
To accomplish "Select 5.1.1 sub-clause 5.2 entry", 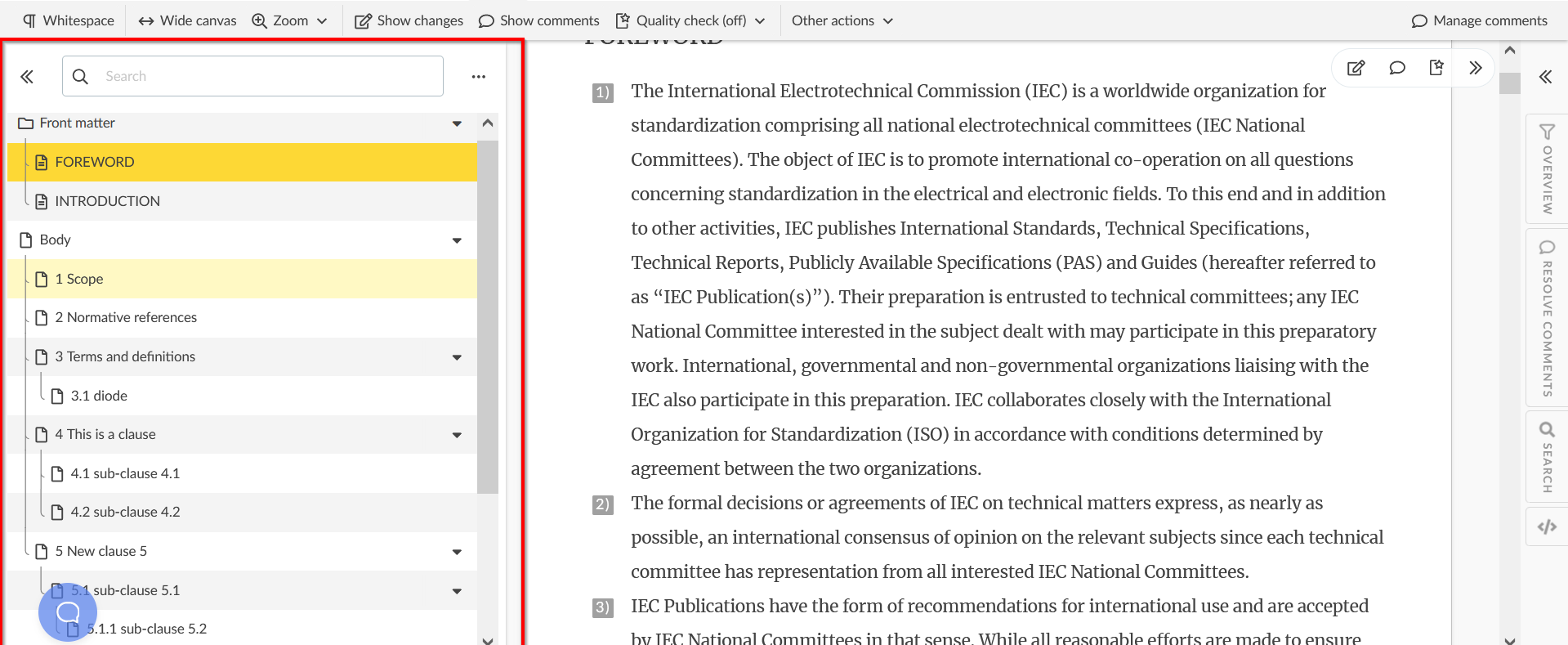I will pyautogui.click(x=242, y=629).
